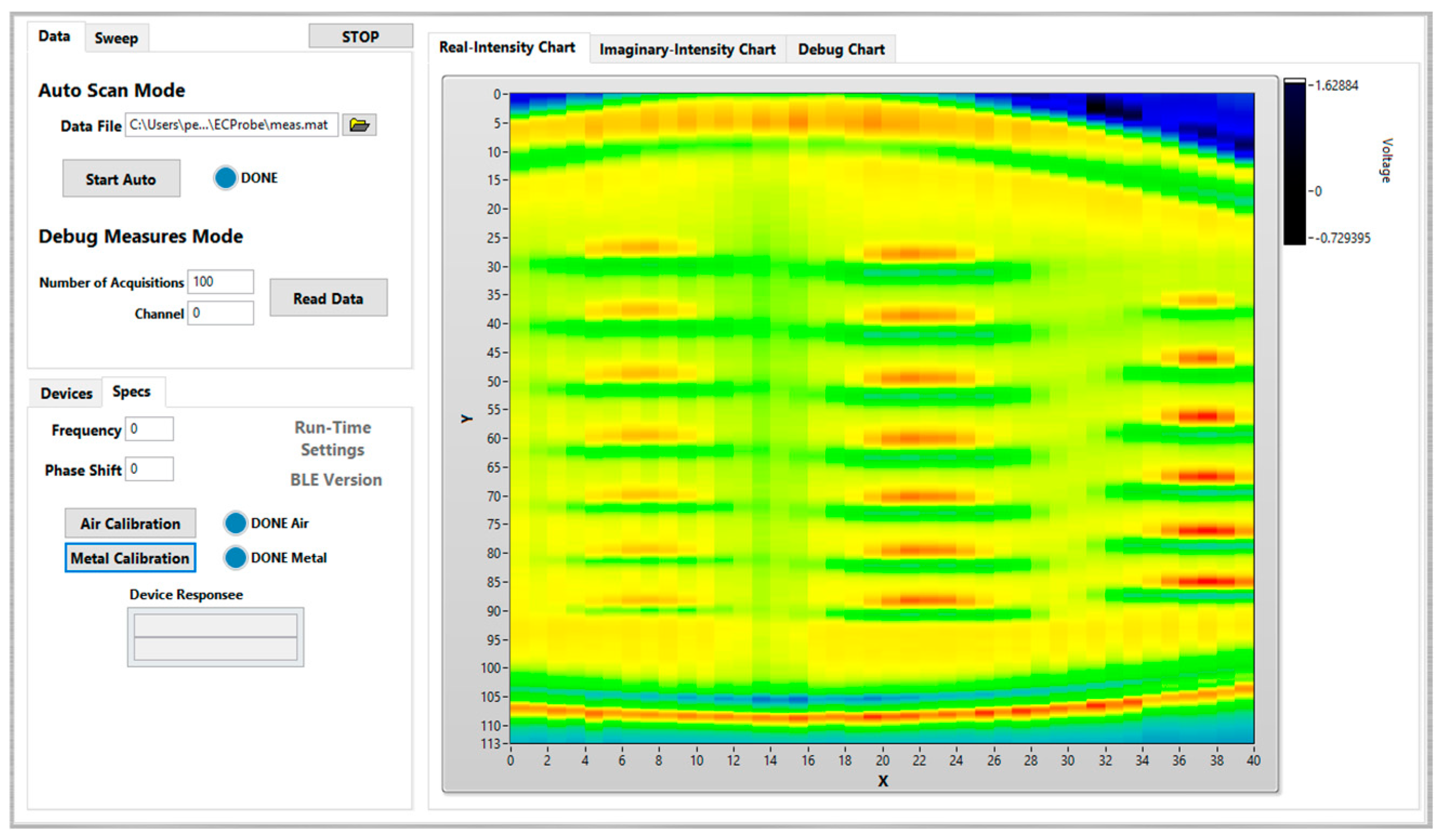
Task: Click the Phase Shift input field
Action: tap(149, 469)
